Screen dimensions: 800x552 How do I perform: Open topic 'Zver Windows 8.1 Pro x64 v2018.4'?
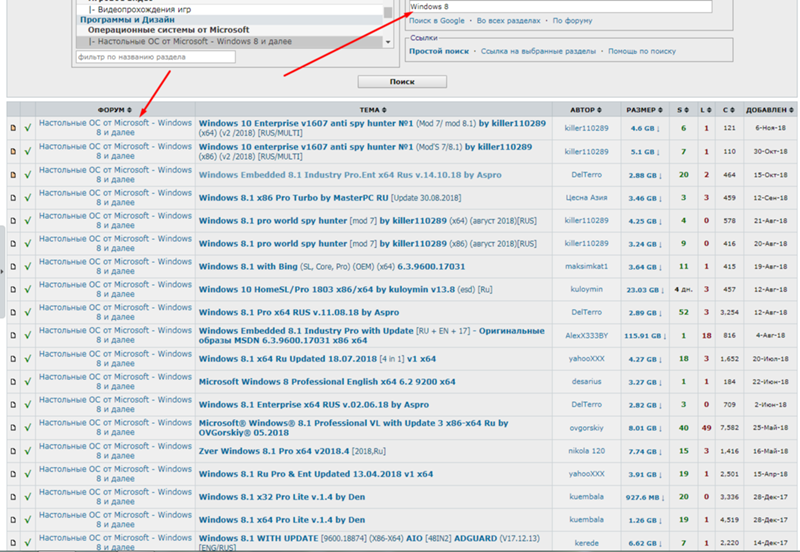[x=292, y=451]
